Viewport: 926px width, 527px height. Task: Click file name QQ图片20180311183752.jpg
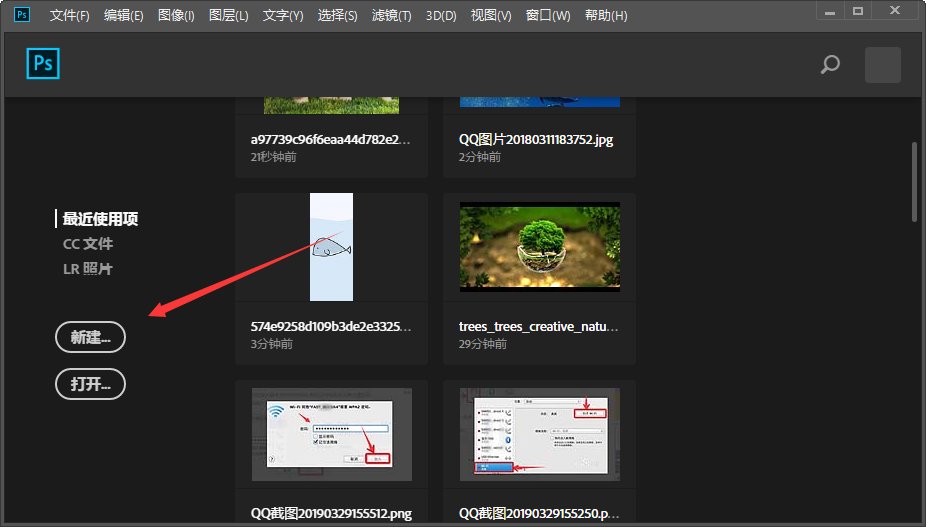click(x=536, y=139)
